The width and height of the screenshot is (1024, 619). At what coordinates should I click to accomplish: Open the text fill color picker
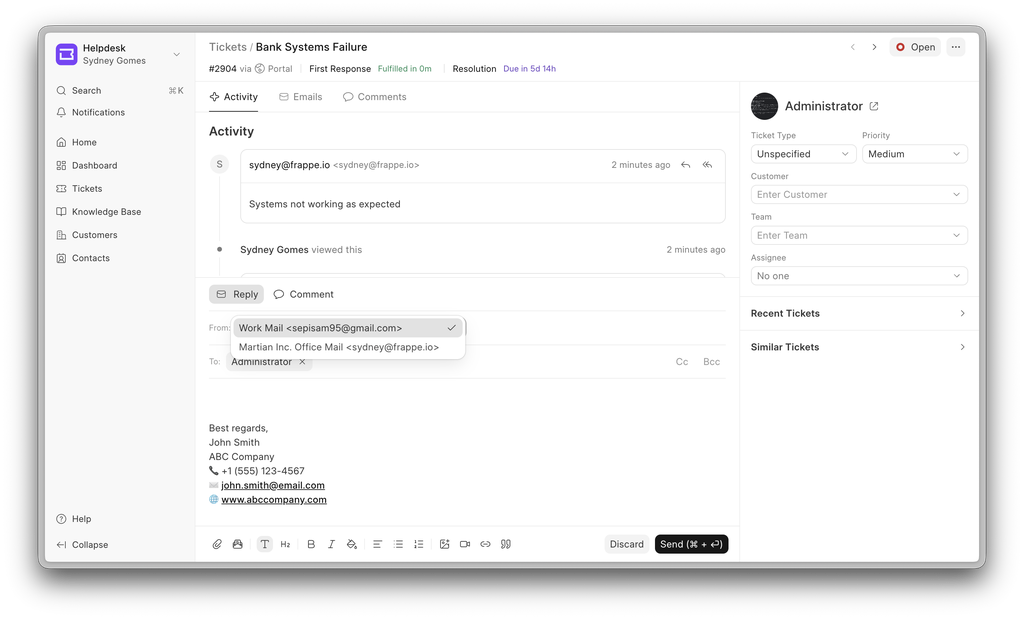pyautogui.click(x=351, y=544)
